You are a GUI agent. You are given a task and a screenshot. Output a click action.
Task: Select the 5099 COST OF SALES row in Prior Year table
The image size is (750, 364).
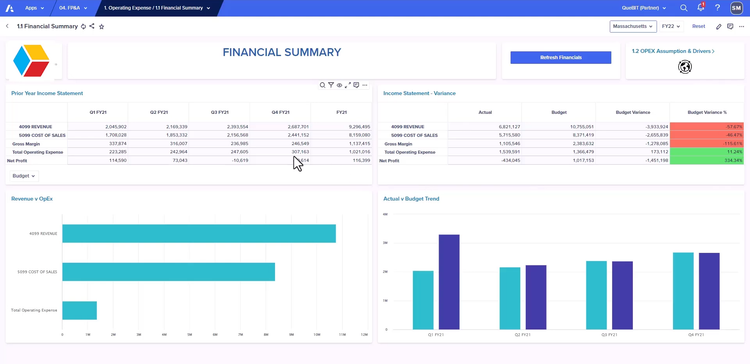(x=188, y=135)
